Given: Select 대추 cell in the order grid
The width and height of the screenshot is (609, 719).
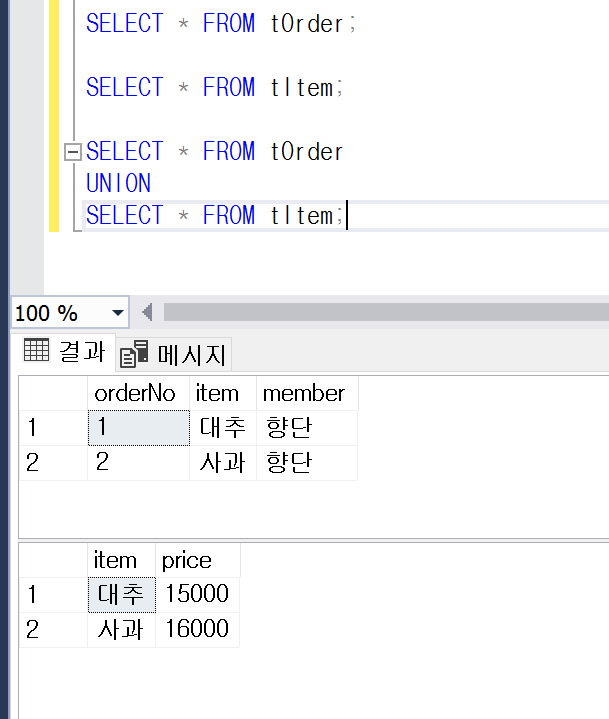Looking at the screenshot, I should click(x=223, y=428).
